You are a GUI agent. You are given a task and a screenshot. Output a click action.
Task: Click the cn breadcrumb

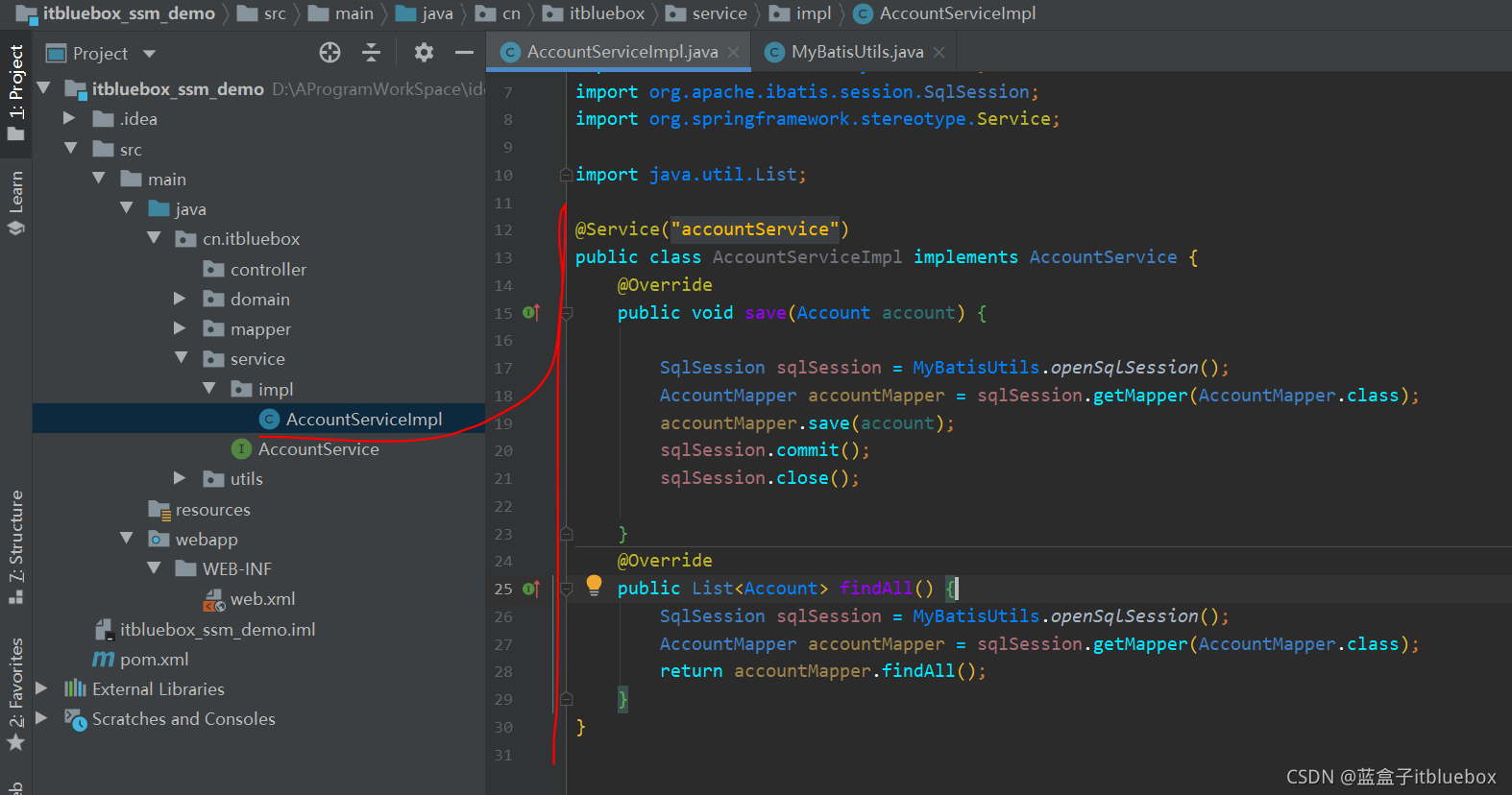pyautogui.click(x=511, y=13)
